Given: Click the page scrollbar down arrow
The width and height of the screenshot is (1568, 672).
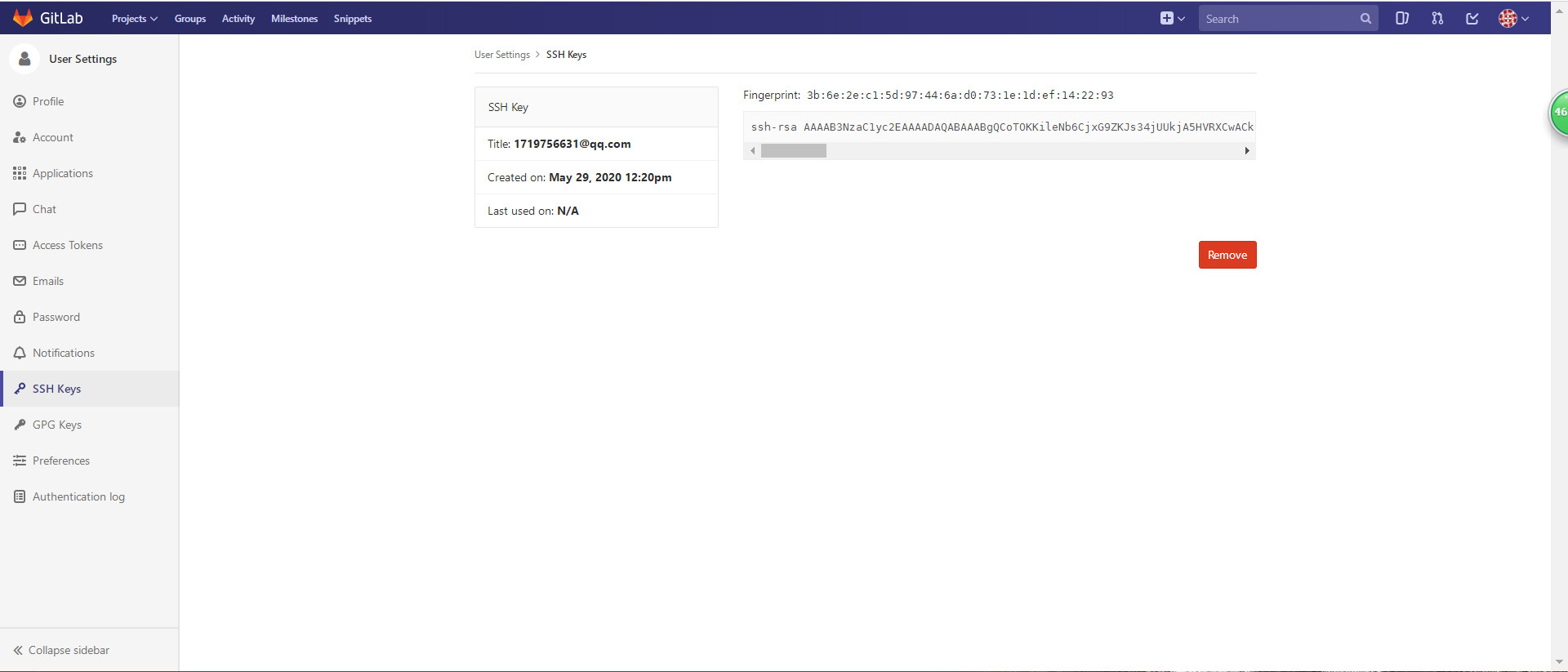Looking at the screenshot, I should tap(1559, 662).
